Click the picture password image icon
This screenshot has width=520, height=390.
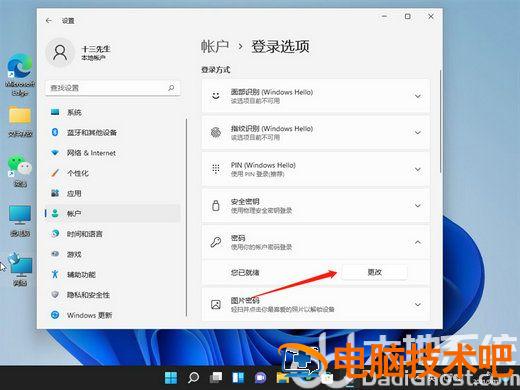(x=216, y=305)
